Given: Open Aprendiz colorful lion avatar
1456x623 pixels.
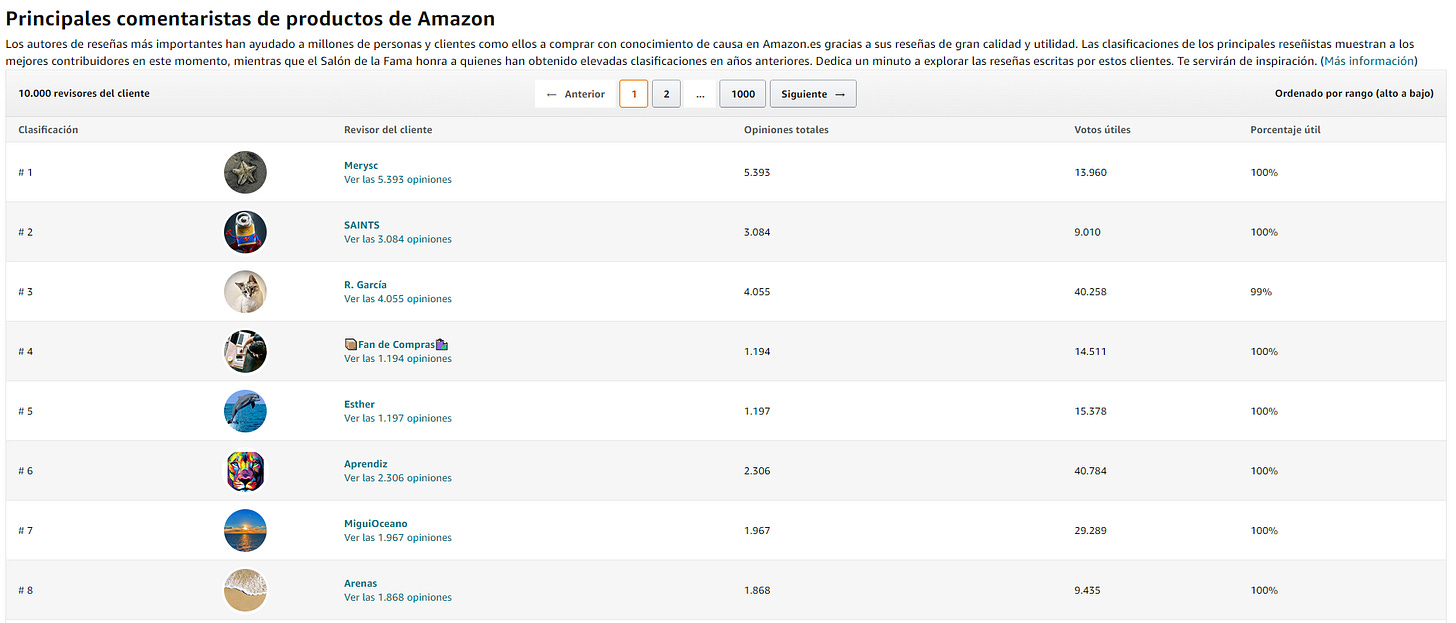Looking at the screenshot, I should (x=245, y=471).
